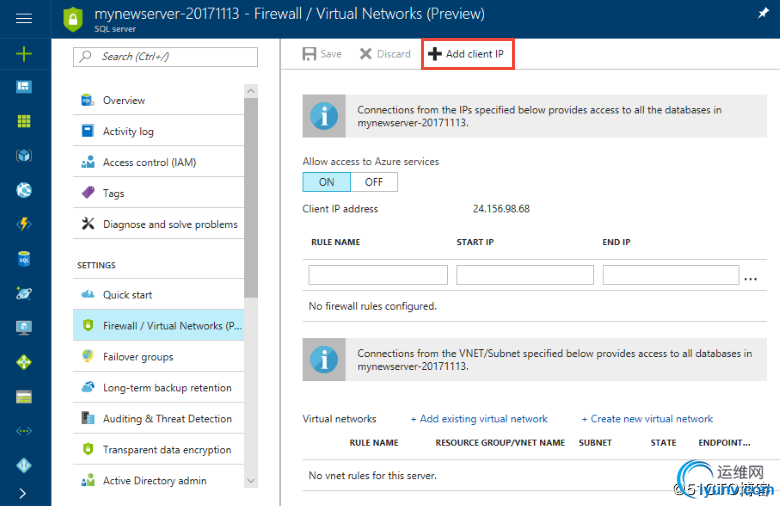Image resolution: width=780 pixels, height=506 pixels.
Task: Click the menu scrollbar up arrow
Action: pos(251,91)
